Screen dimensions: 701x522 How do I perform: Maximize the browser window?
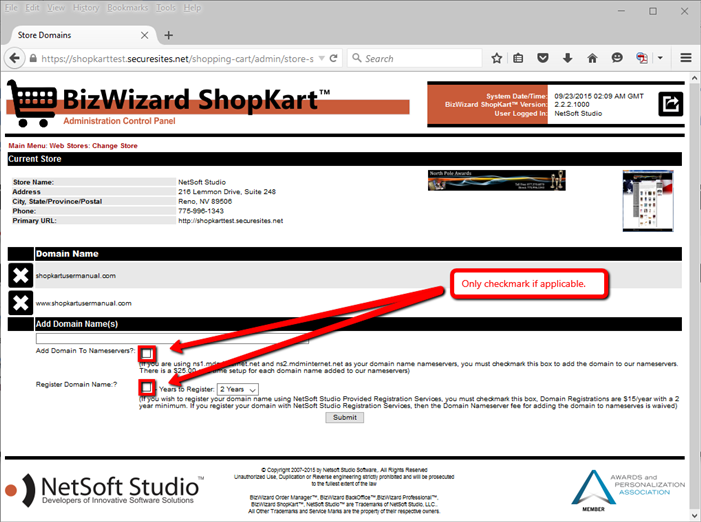tap(653, 11)
